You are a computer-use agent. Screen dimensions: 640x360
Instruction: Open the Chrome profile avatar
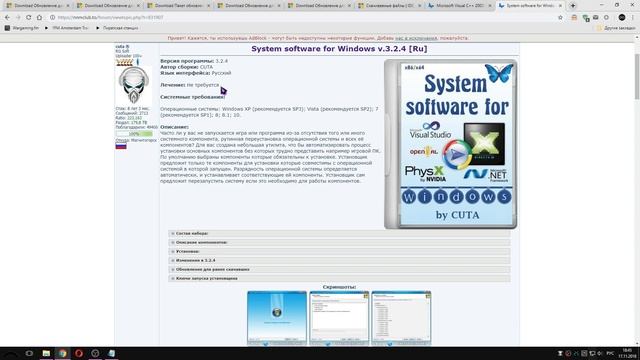(x=622, y=18)
